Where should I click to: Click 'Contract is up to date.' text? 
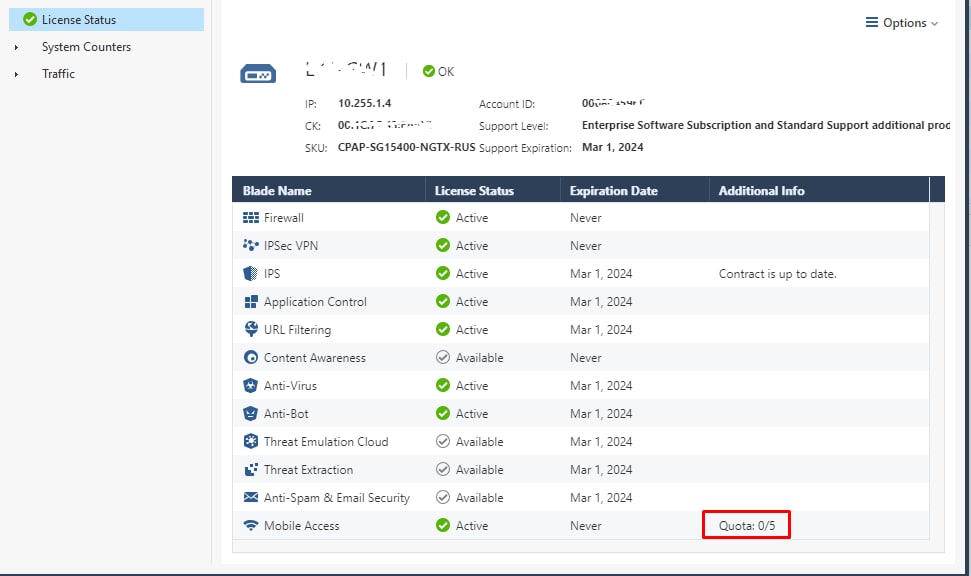pyautogui.click(x=777, y=274)
